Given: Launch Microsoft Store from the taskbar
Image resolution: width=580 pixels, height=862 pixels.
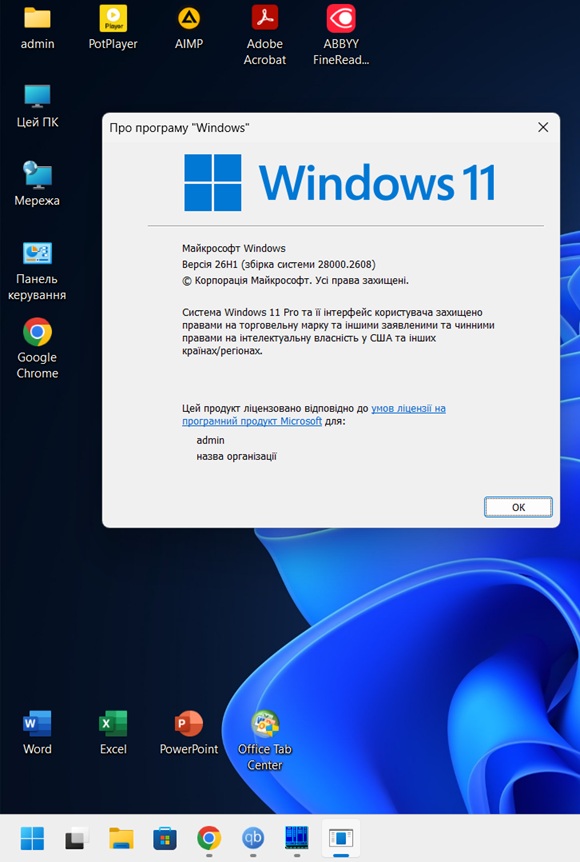Looking at the screenshot, I should (x=165, y=838).
